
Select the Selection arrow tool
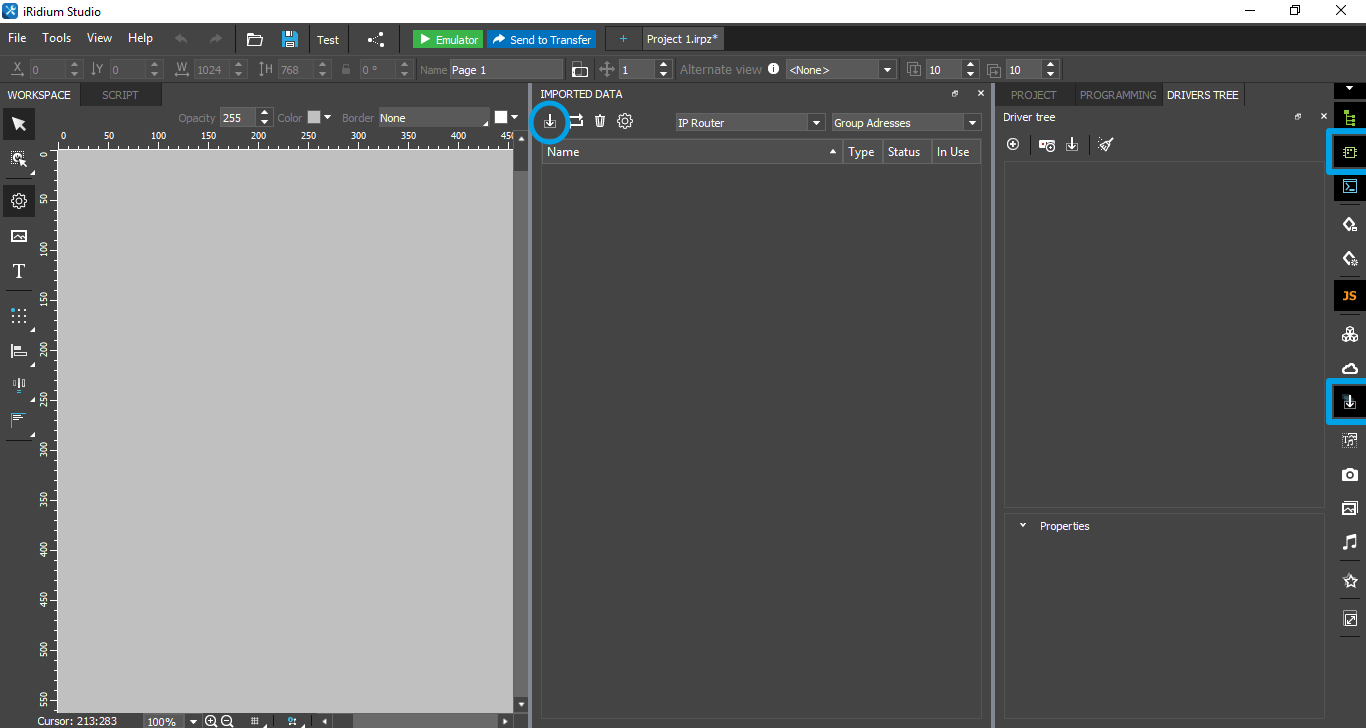pyautogui.click(x=17, y=123)
